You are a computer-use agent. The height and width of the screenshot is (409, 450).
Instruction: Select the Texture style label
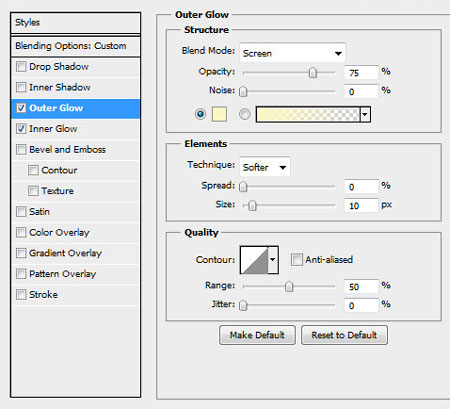coord(58,191)
